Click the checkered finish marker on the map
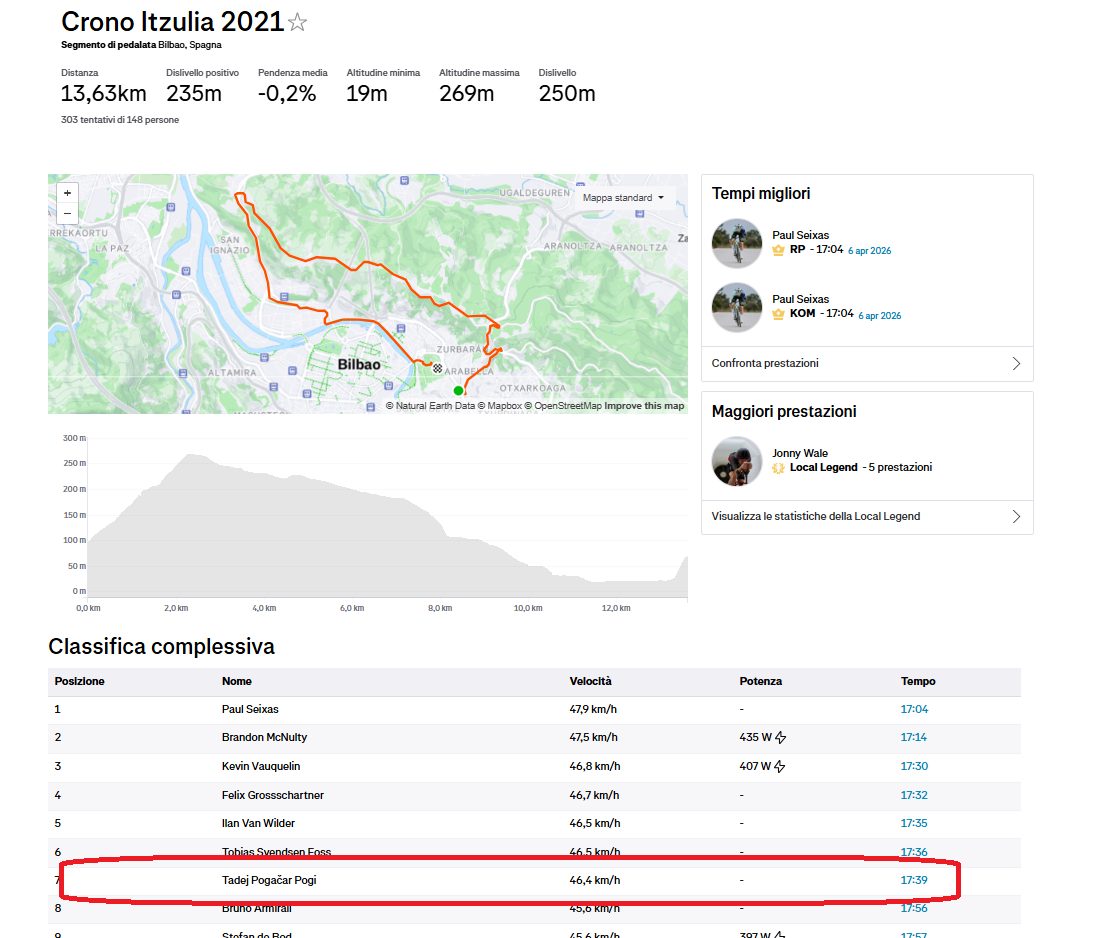Image resolution: width=1094 pixels, height=938 pixels. coord(437,368)
